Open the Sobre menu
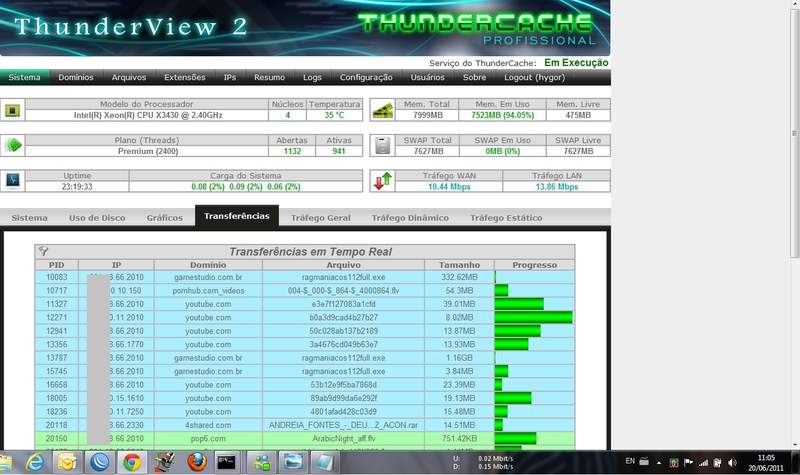 pyautogui.click(x=474, y=77)
